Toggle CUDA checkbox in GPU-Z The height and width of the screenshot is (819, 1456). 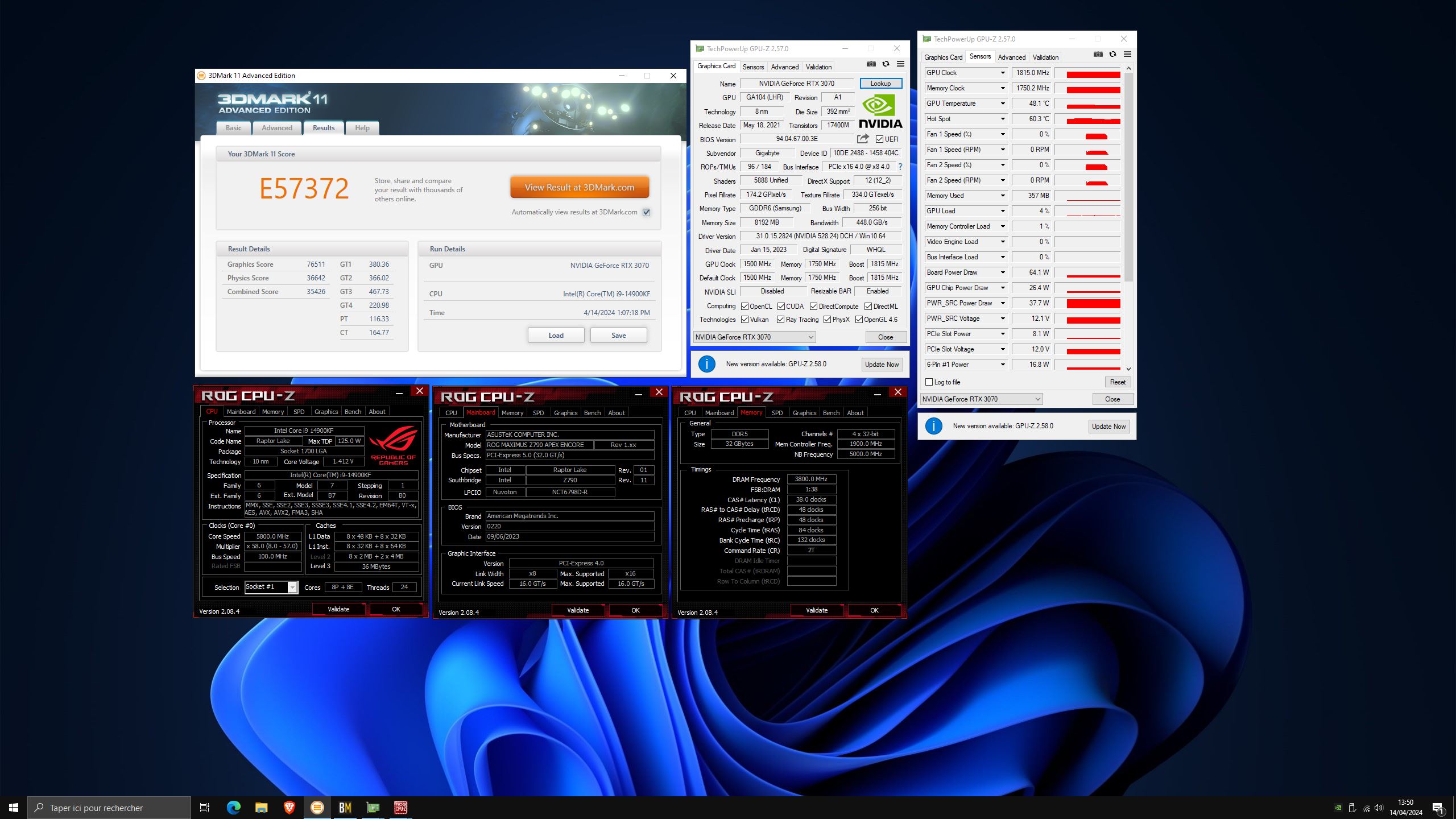(781, 306)
